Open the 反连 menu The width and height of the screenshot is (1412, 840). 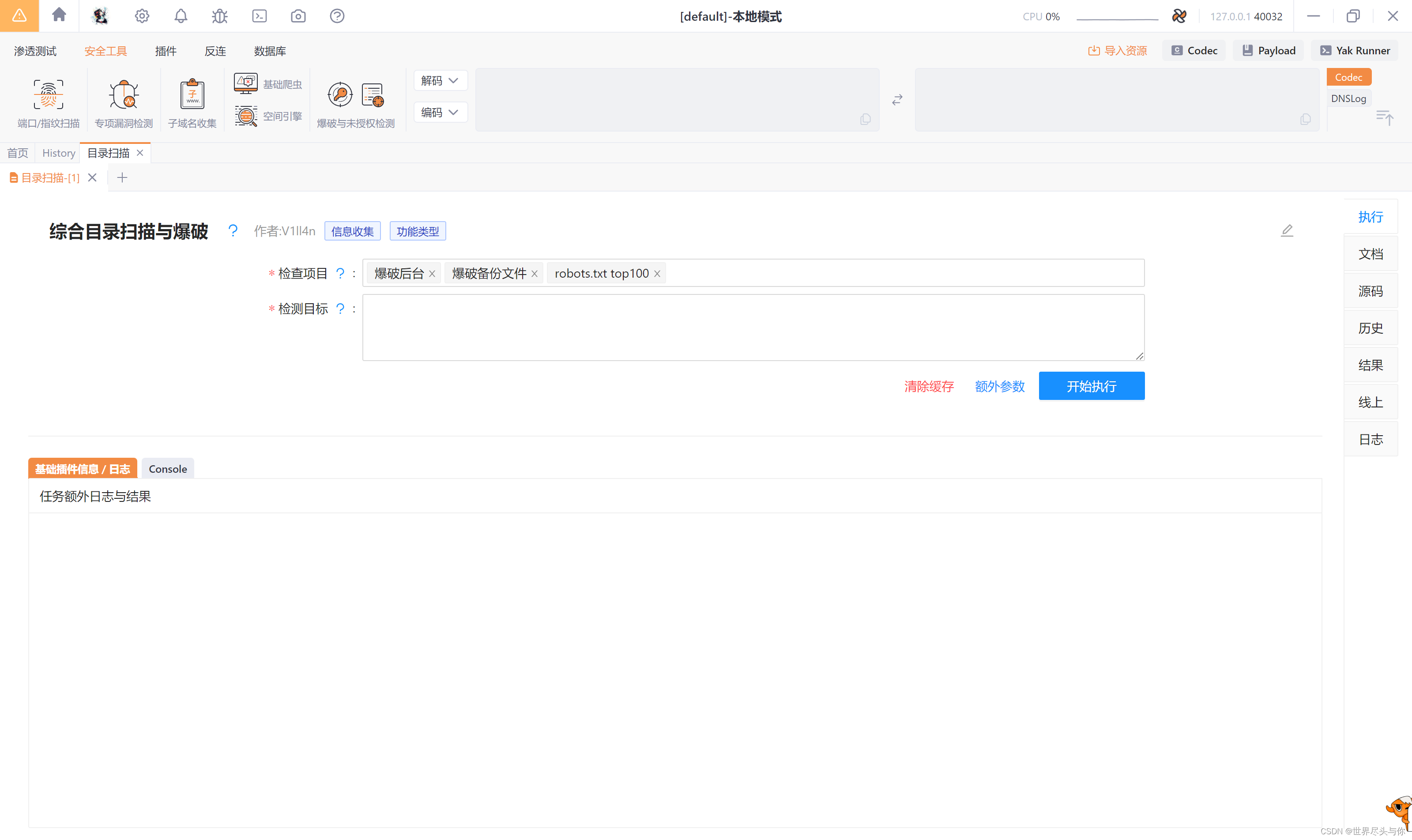tap(215, 51)
